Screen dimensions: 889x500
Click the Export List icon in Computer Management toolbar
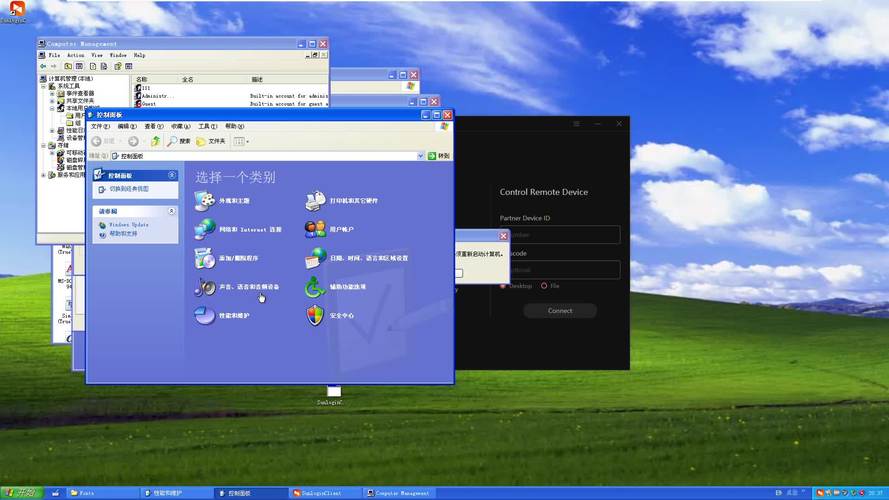point(104,66)
